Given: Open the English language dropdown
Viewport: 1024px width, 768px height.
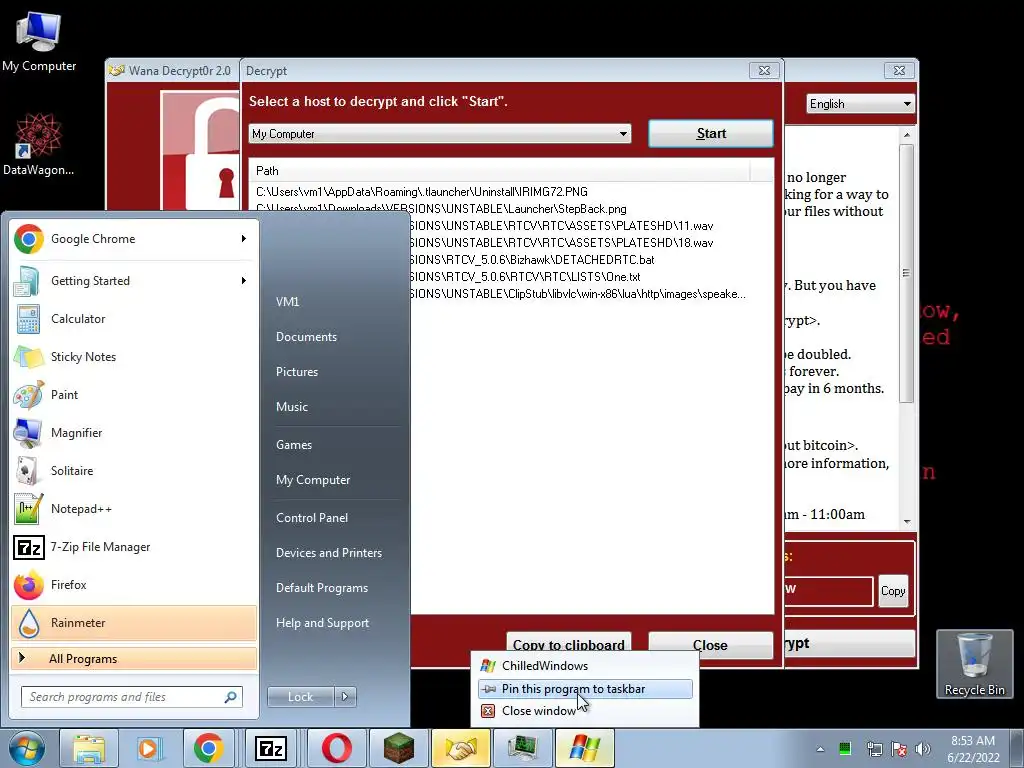Looking at the screenshot, I should tap(860, 104).
